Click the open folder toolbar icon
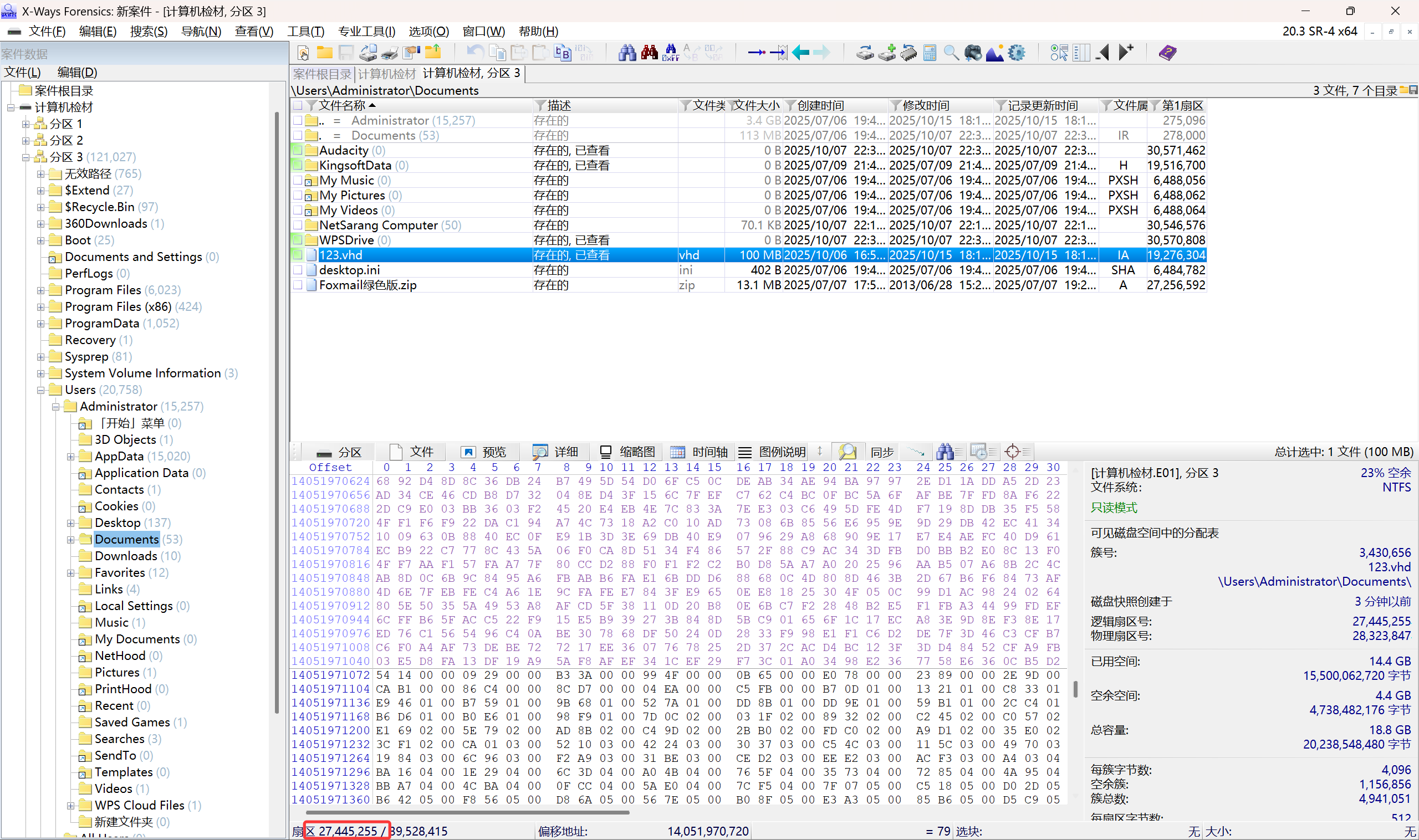The width and height of the screenshot is (1419, 840). pyautogui.click(x=324, y=53)
